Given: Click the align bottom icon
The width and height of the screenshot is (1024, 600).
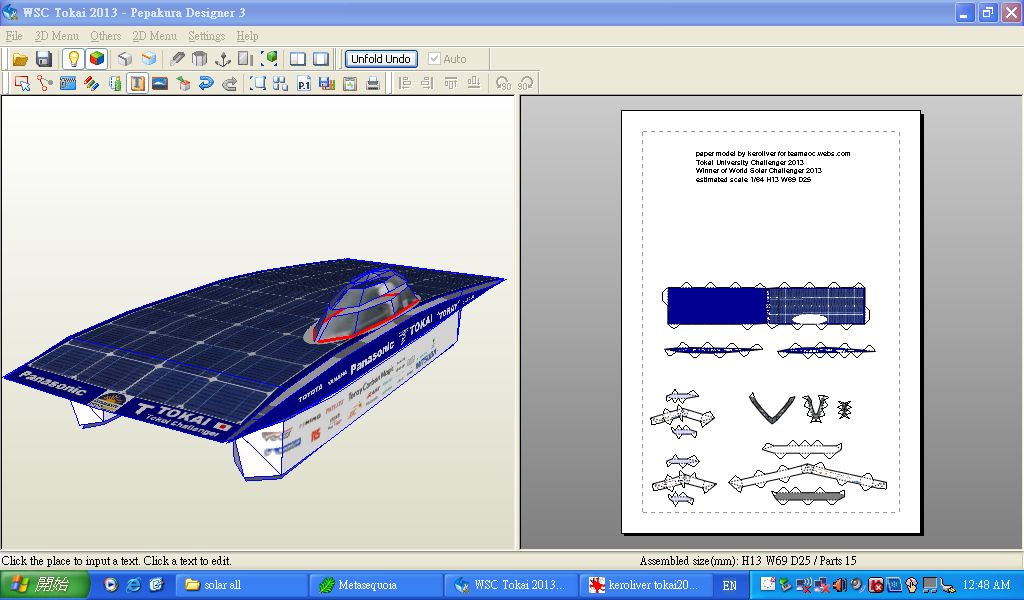Looking at the screenshot, I should tap(474, 84).
